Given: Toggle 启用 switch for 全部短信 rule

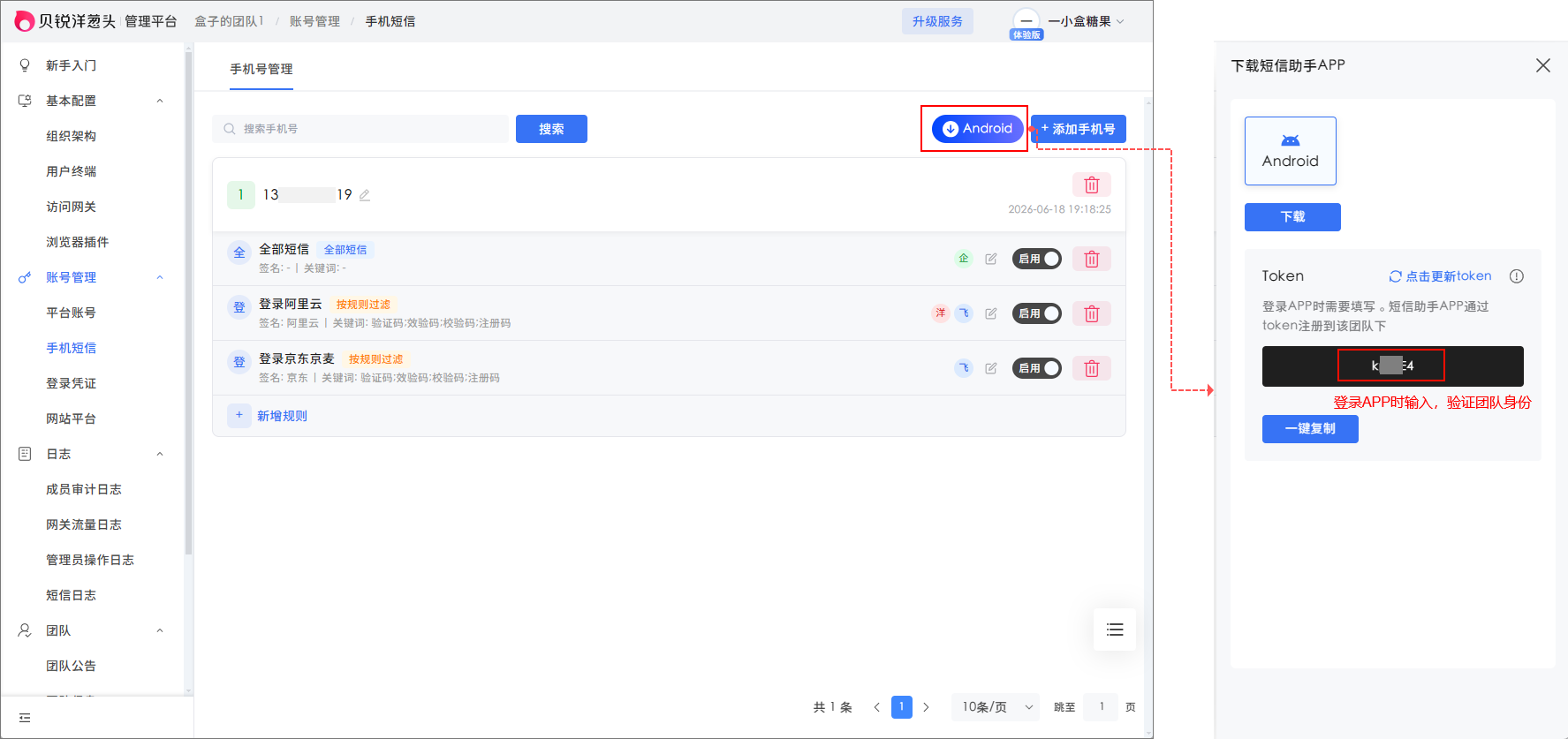Looking at the screenshot, I should coord(1036,259).
